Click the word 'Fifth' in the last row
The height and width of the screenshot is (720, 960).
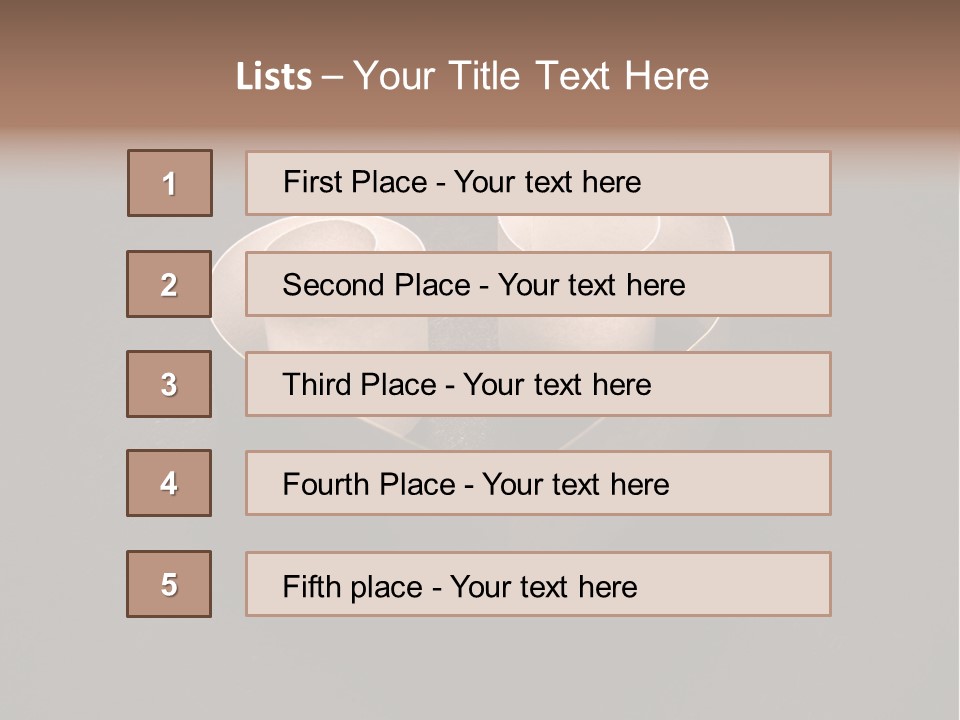[x=312, y=586]
